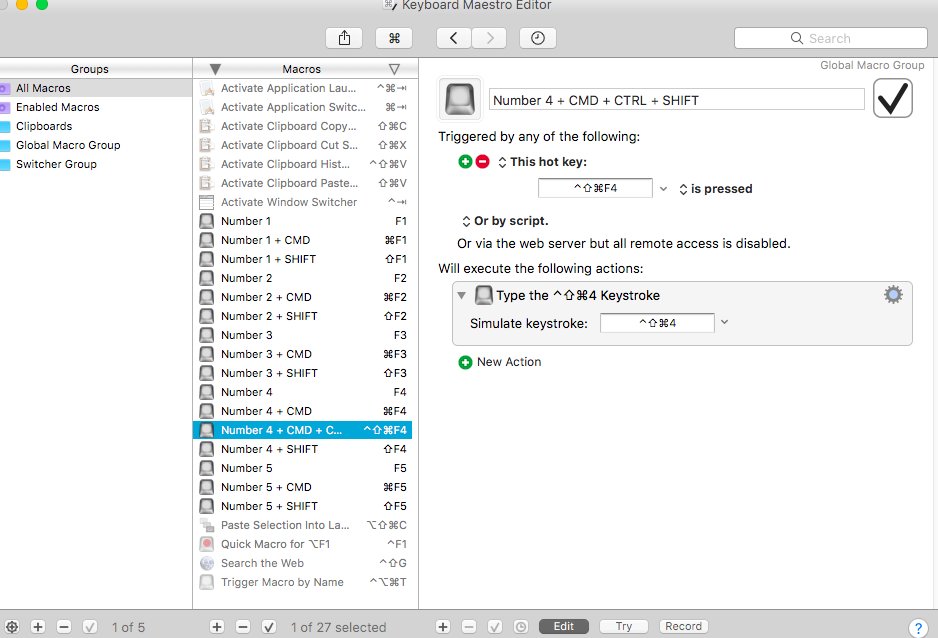Add a new macro with plus button

pyautogui.click(x=217, y=627)
